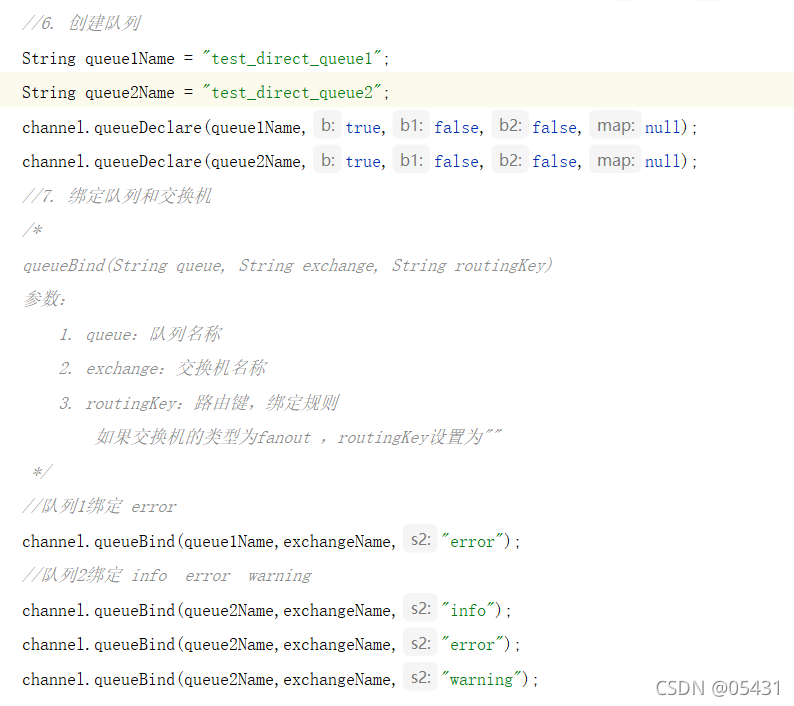Click the comment closer '*/'
Viewport: 794px width, 706px height.
[42, 472]
